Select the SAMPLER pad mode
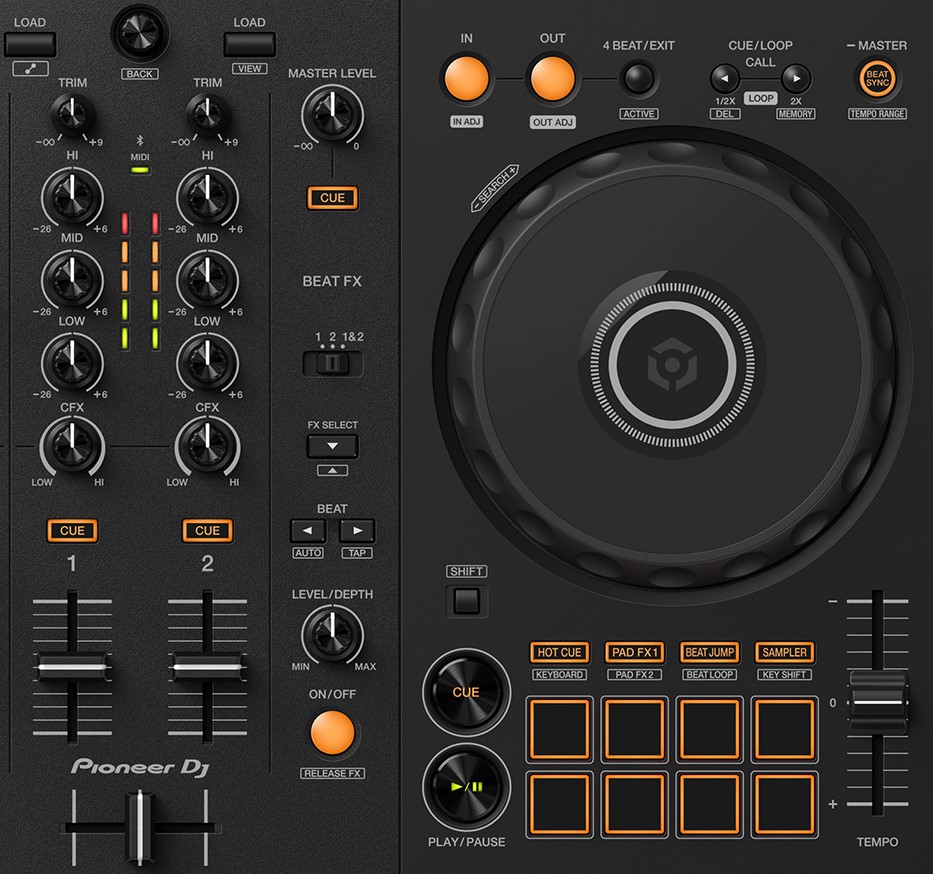The width and height of the screenshot is (933, 874). 785,653
